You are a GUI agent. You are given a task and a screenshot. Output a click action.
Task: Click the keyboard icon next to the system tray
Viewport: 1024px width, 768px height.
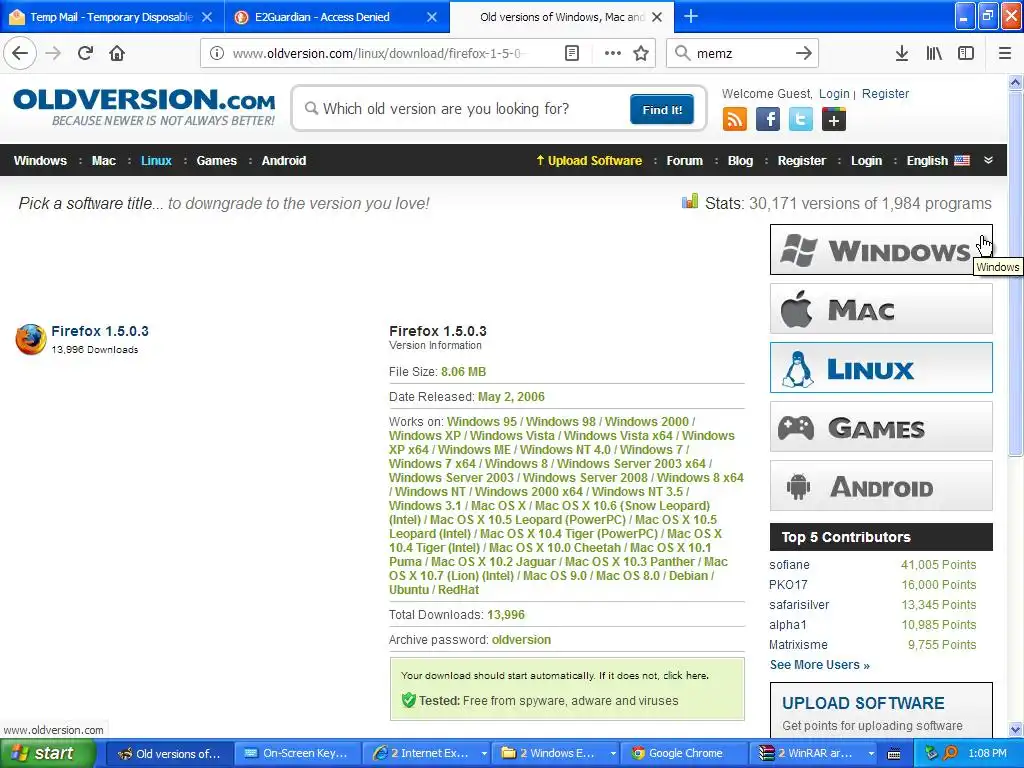(x=894, y=754)
